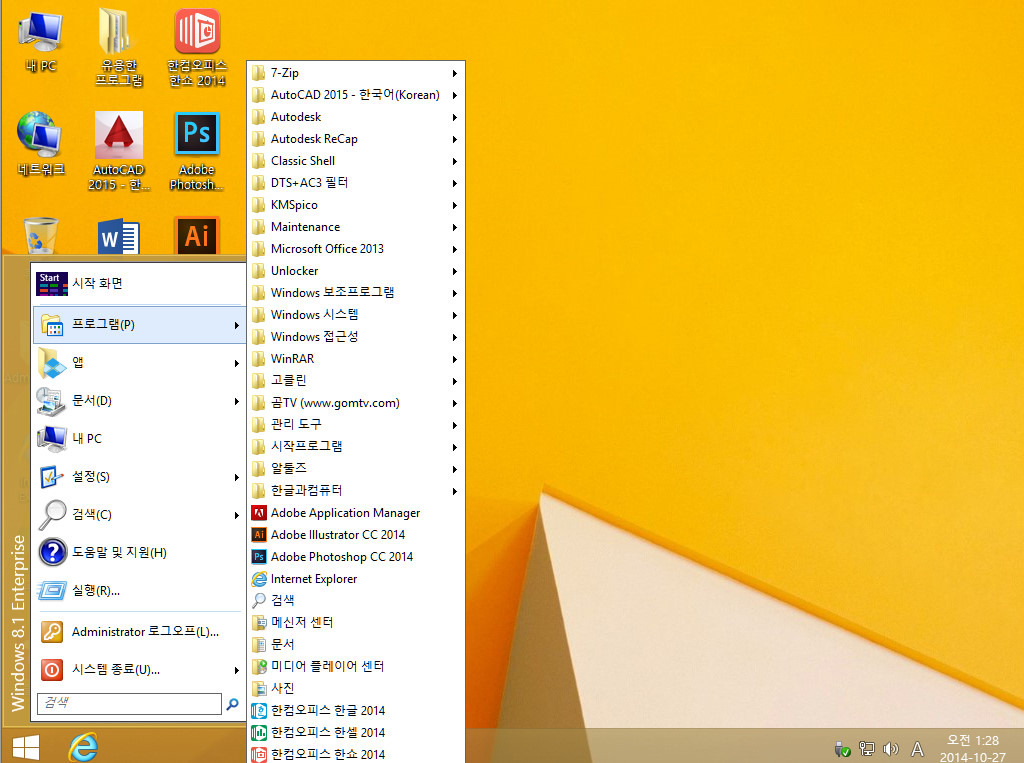Image resolution: width=1024 pixels, height=763 pixels.
Task: Open 사진 from programs list
Action: click(x=356, y=689)
